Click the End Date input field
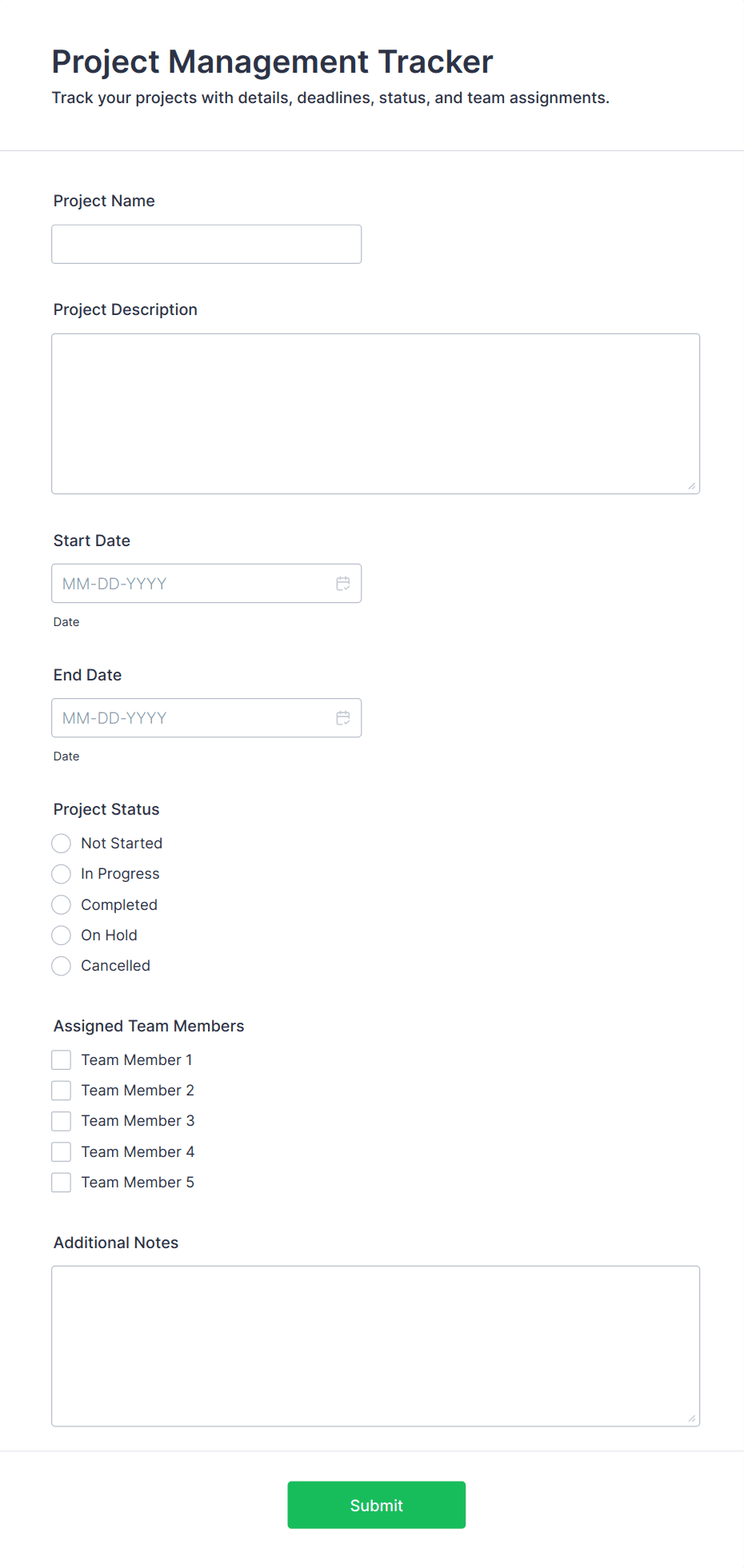 tap(192, 718)
